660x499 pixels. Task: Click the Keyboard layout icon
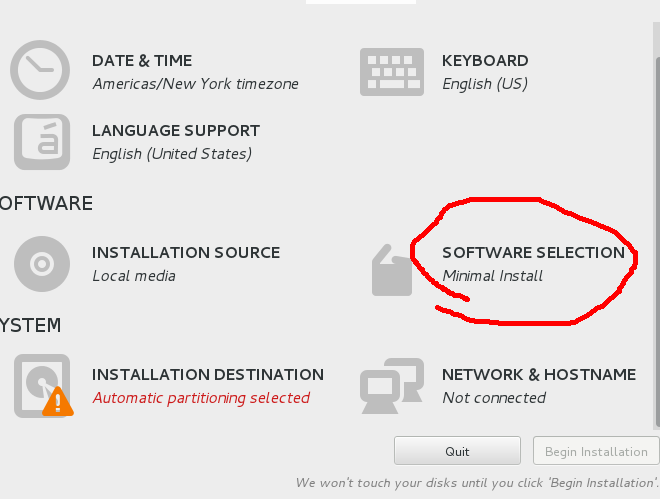click(x=392, y=72)
